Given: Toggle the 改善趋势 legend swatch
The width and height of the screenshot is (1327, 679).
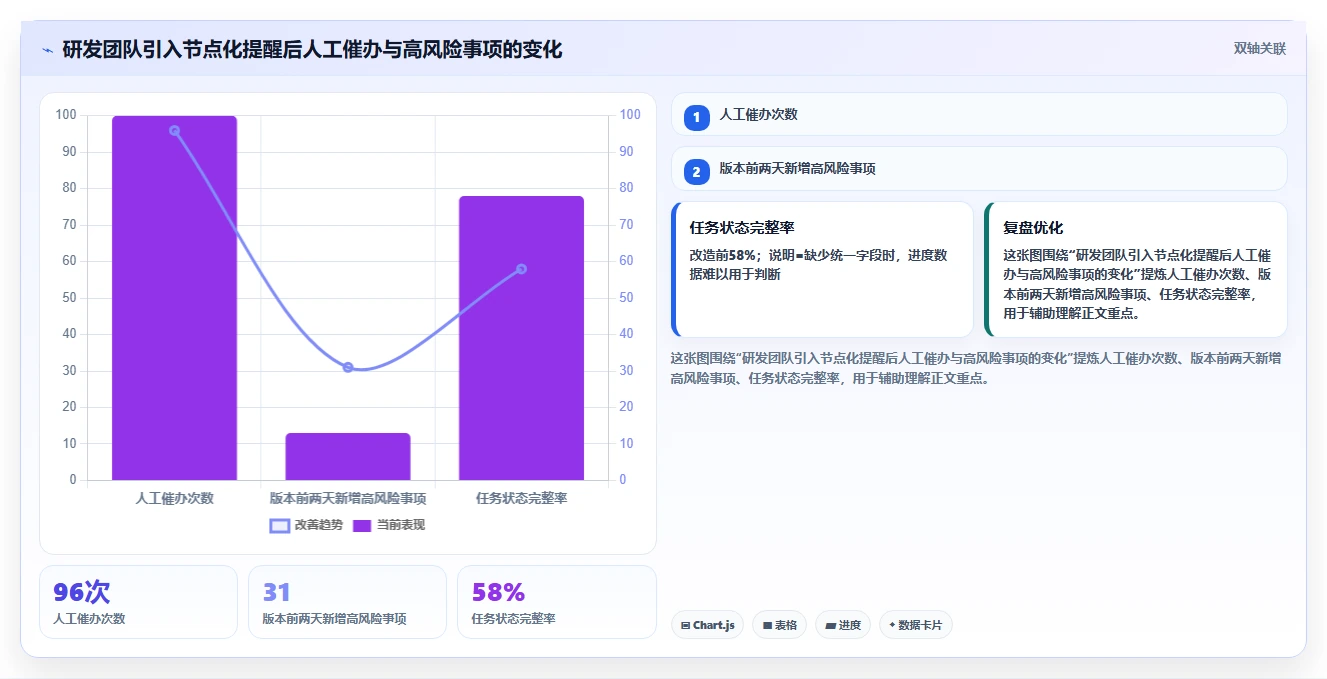Looking at the screenshot, I should click(x=279, y=525).
